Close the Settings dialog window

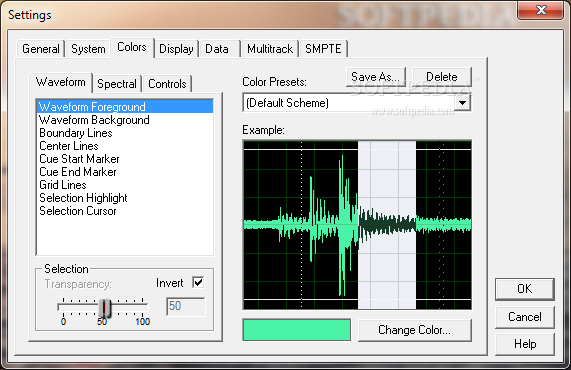(541, 10)
